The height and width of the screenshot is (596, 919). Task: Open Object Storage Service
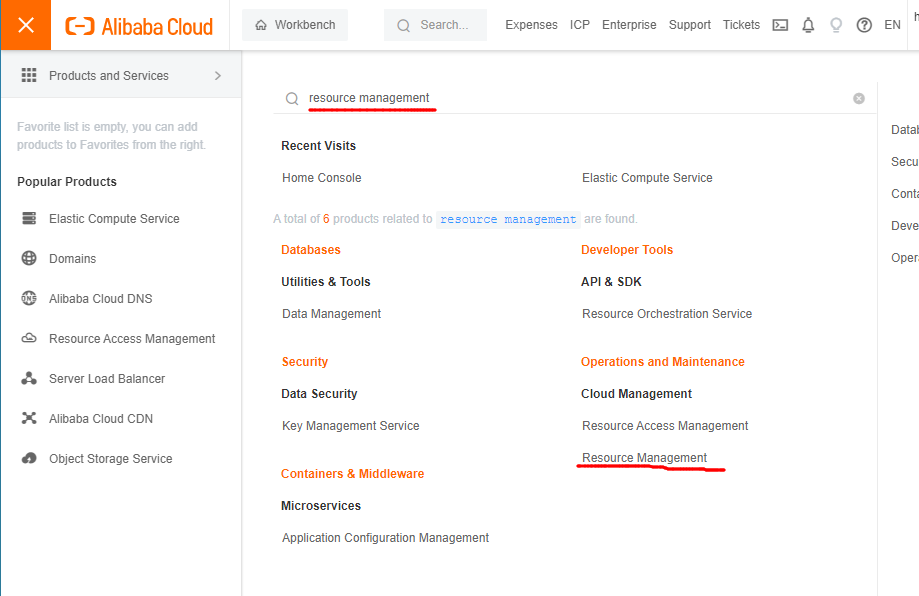[x=110, y=458]
